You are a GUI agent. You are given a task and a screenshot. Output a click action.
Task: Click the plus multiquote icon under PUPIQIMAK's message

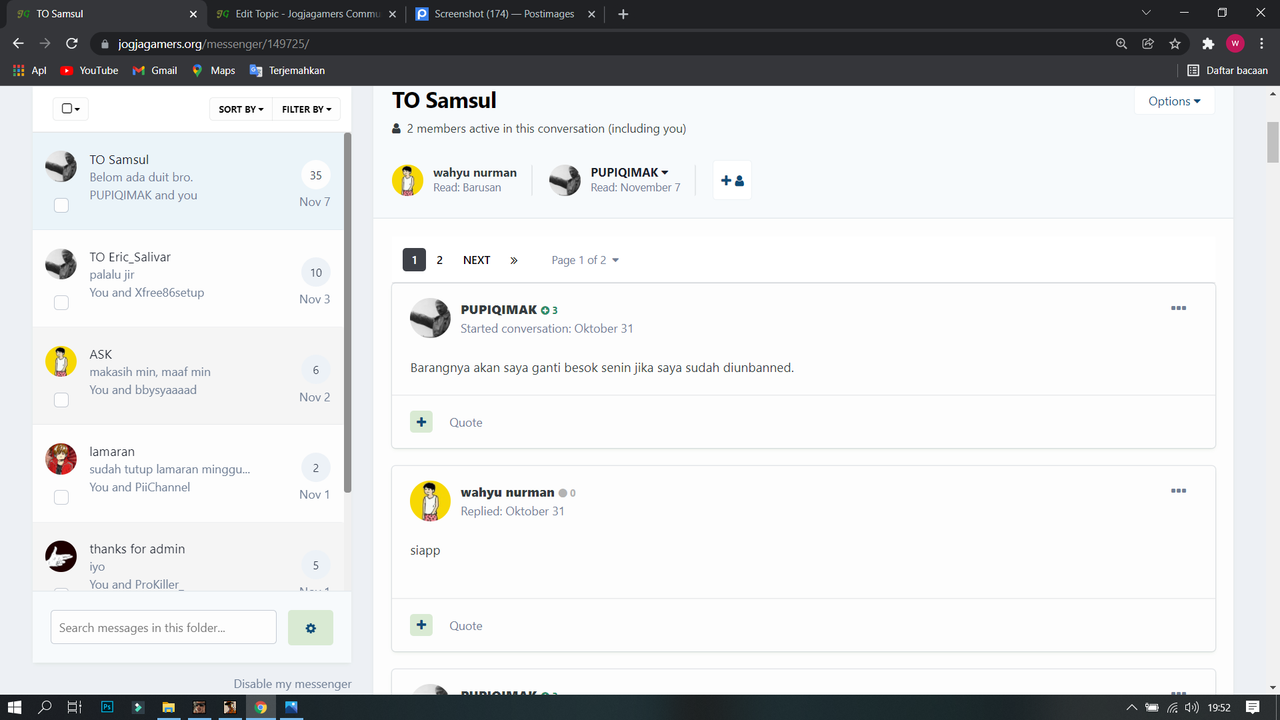421,422
